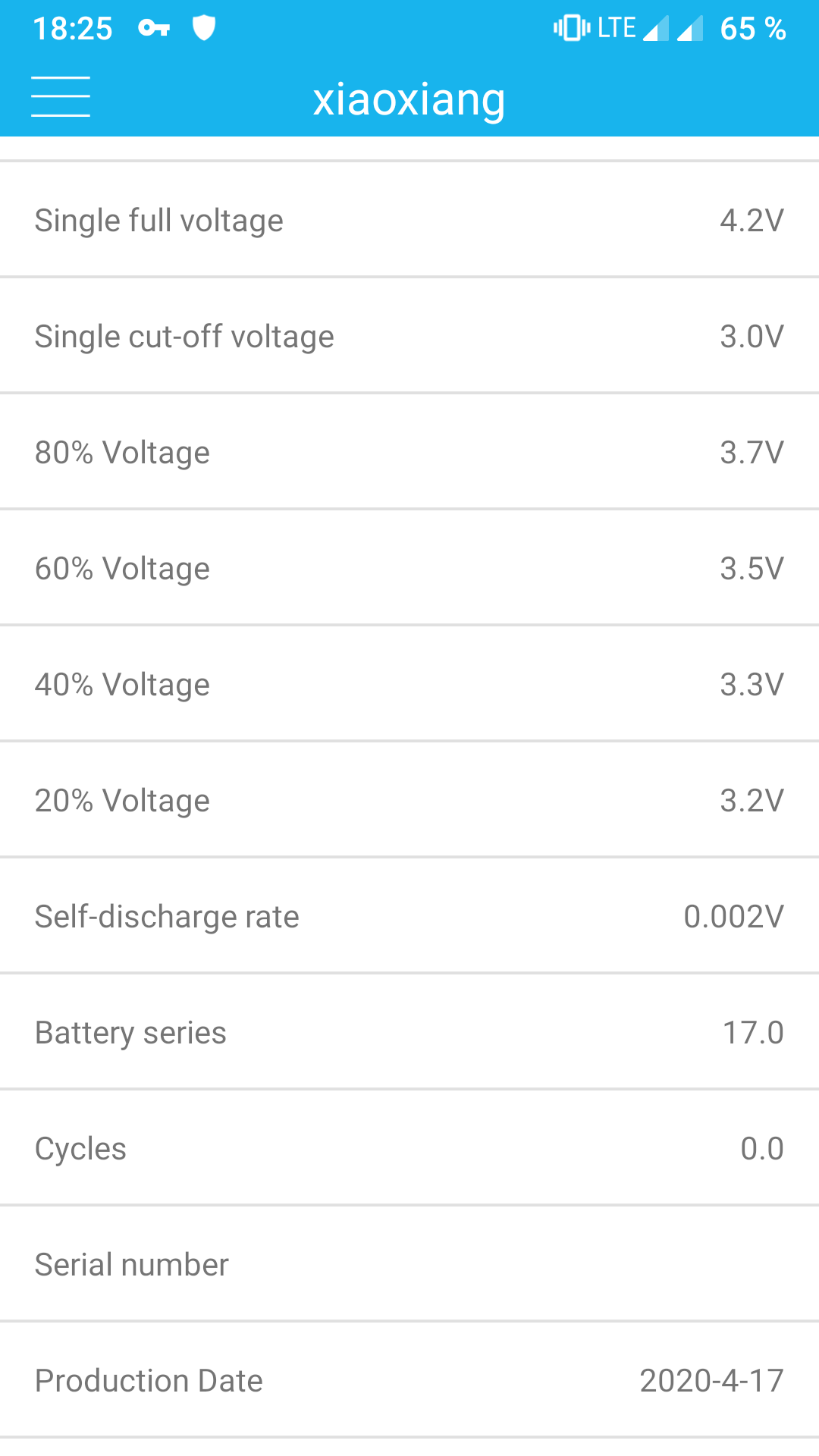The width and height of the screenshot is (819, 1456).
Task: Tap the shield icon in status bar
Action: (x=204, y=28)
